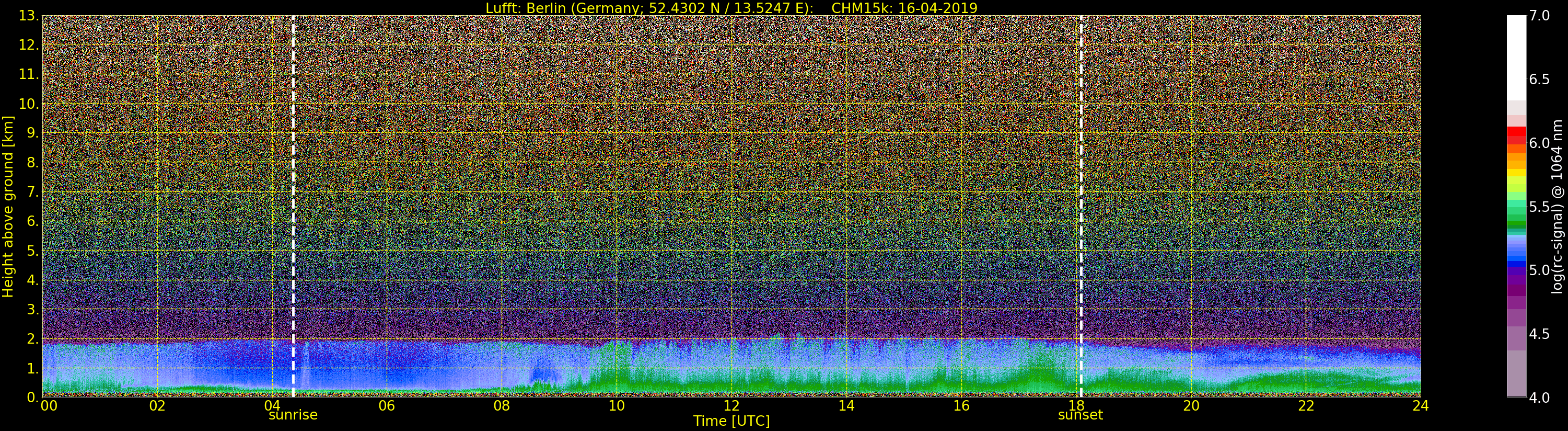1568x431 pixels.
Task: Click the plot title mentioning Lufft: Berlin
Action: pyautogui.click(x=731, y=8)
